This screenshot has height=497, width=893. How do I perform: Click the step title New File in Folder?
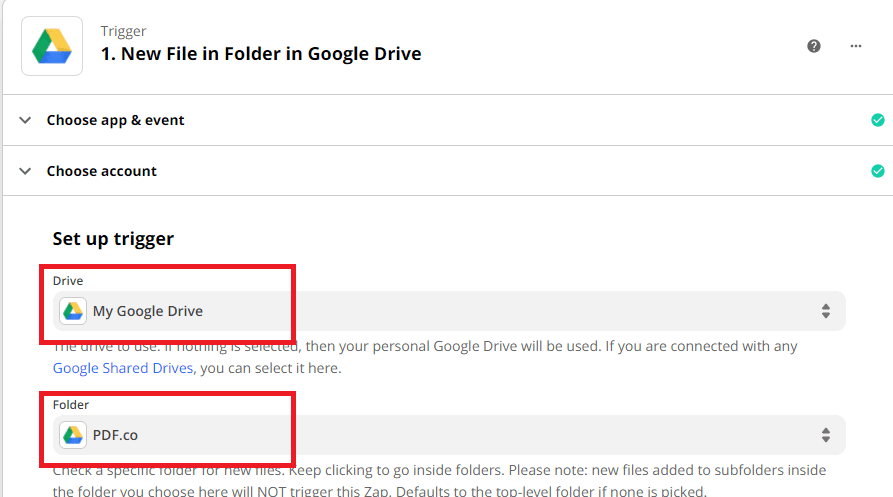click(x=261, y=54)
